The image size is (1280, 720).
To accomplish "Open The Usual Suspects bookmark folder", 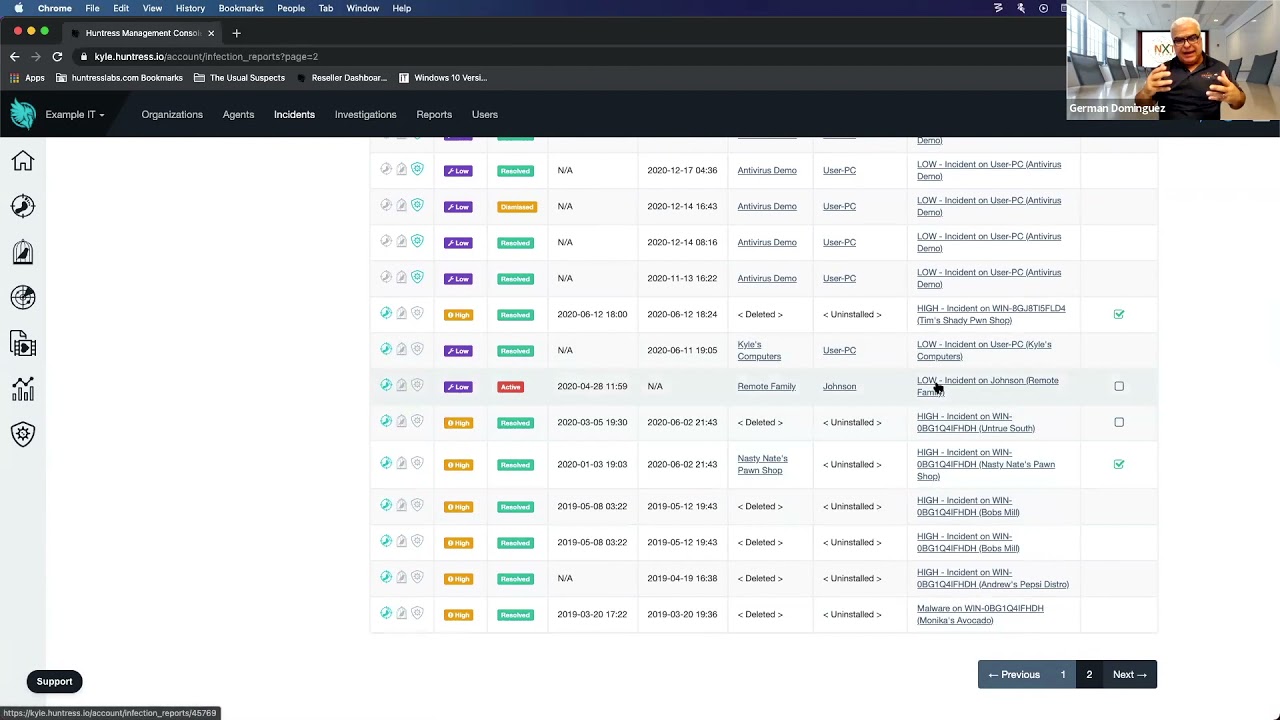I will pos(239,78).
